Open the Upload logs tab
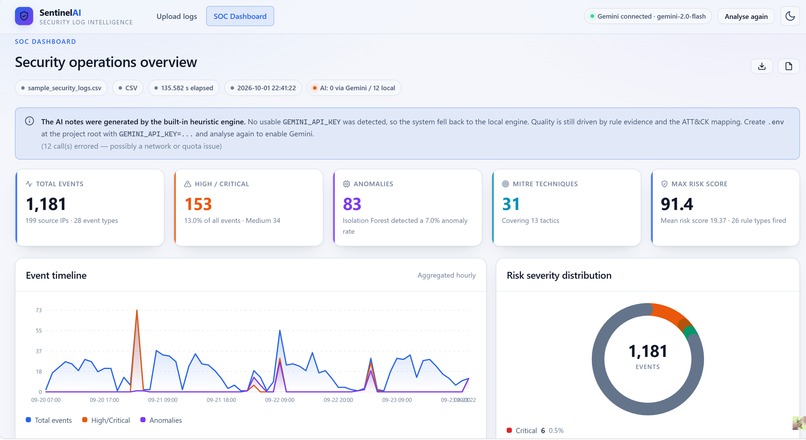 pos(176,16)
